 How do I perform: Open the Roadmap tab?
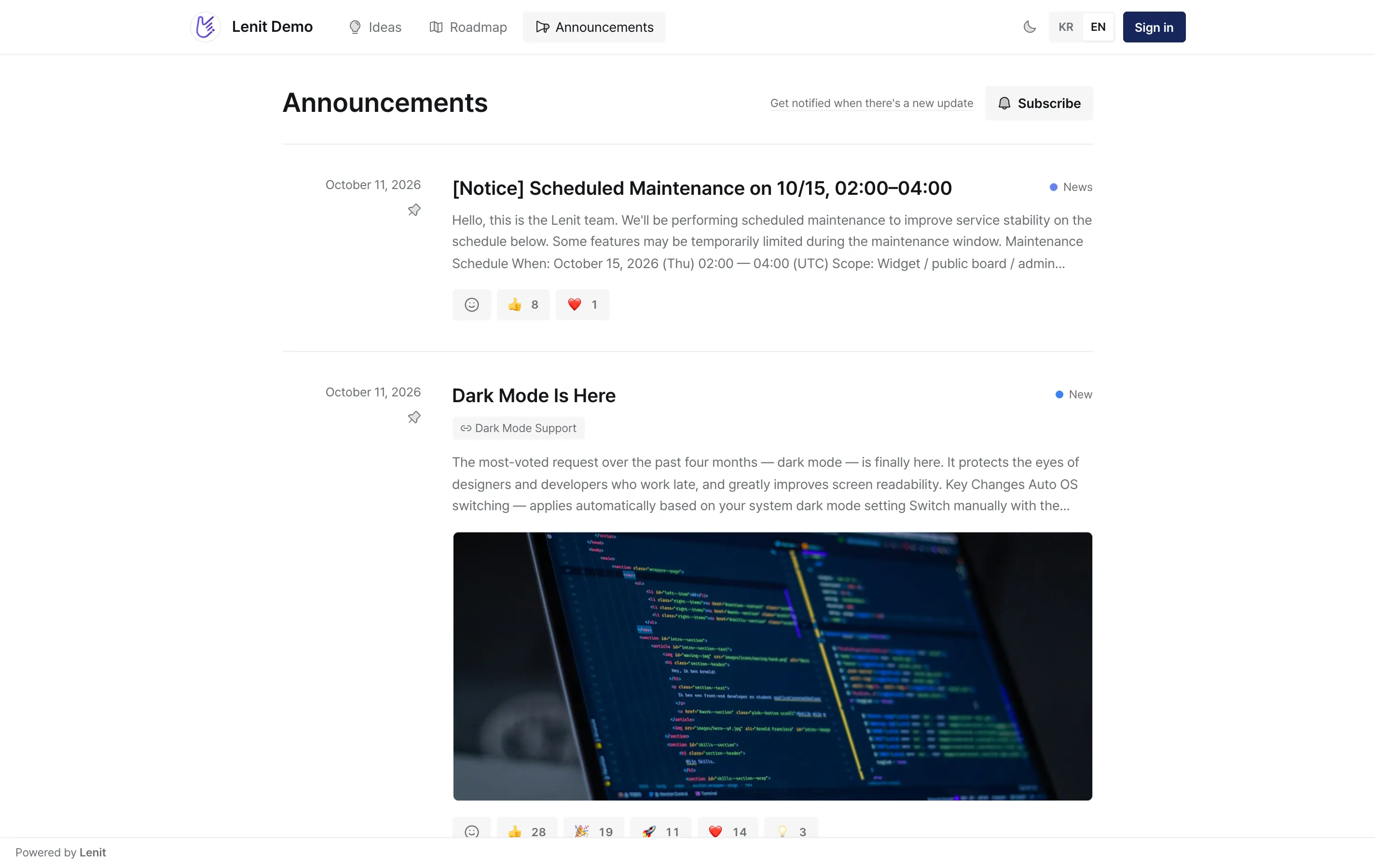(x=467, y=27)
